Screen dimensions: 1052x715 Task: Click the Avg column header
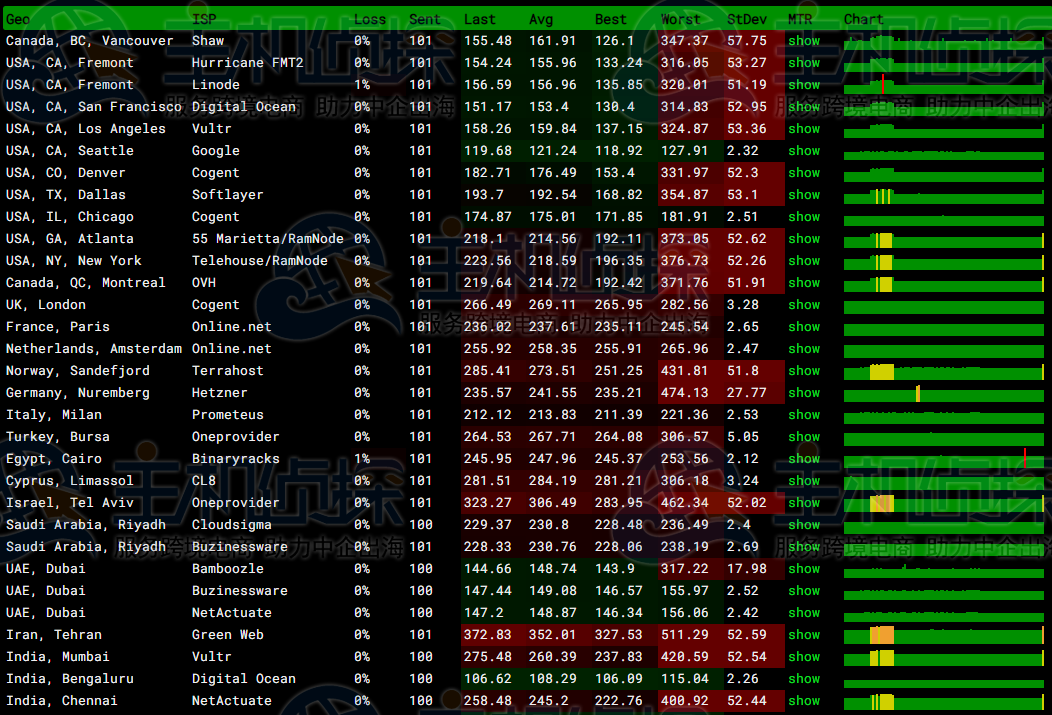pyautogui.click(x=540, y=19)
